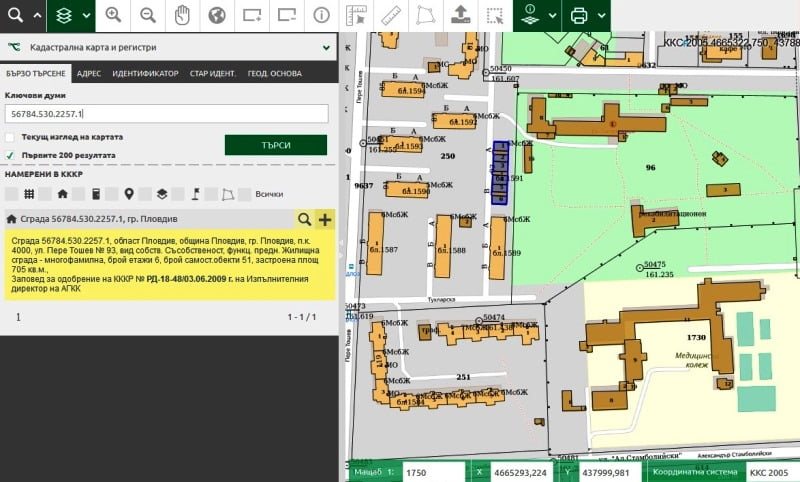Image resolution: width=800 pixels, height=482 pixels.
Task: Select the pan hand tool
Action: pyautogui.click(x=182, y=16)
